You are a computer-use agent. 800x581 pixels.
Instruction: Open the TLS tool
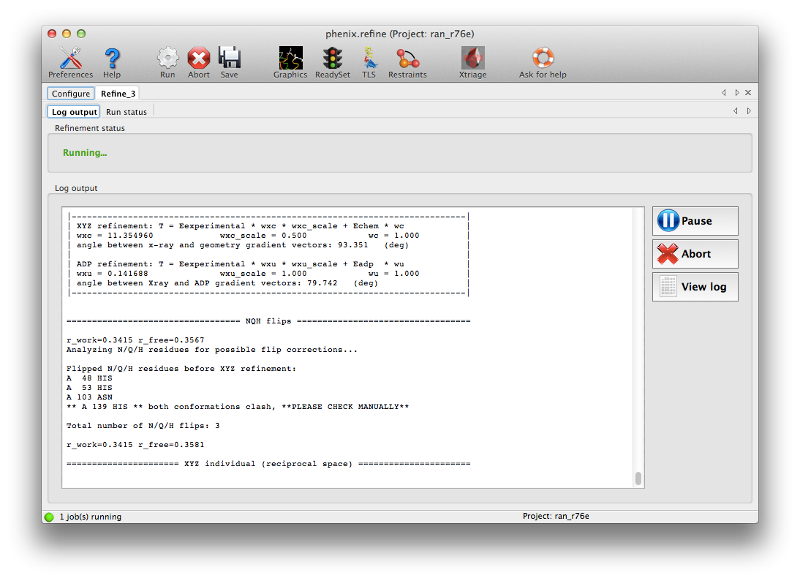click(368, 60)
